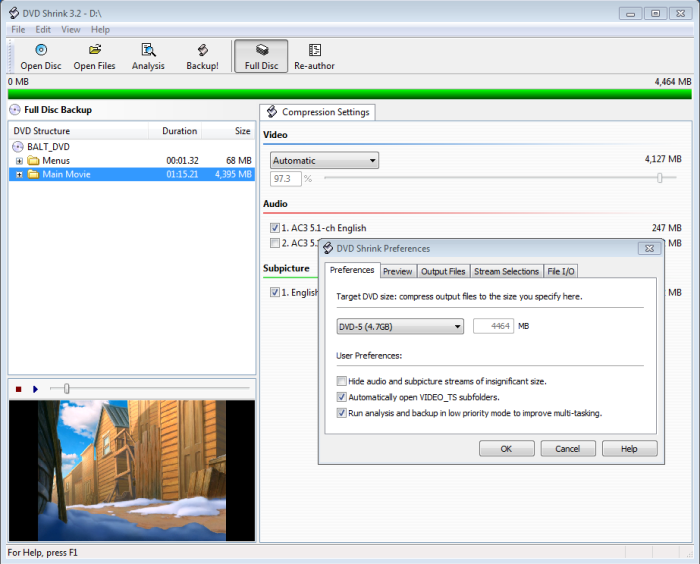Click the BALT_DVD disc icon in tree

pos(17,147)
